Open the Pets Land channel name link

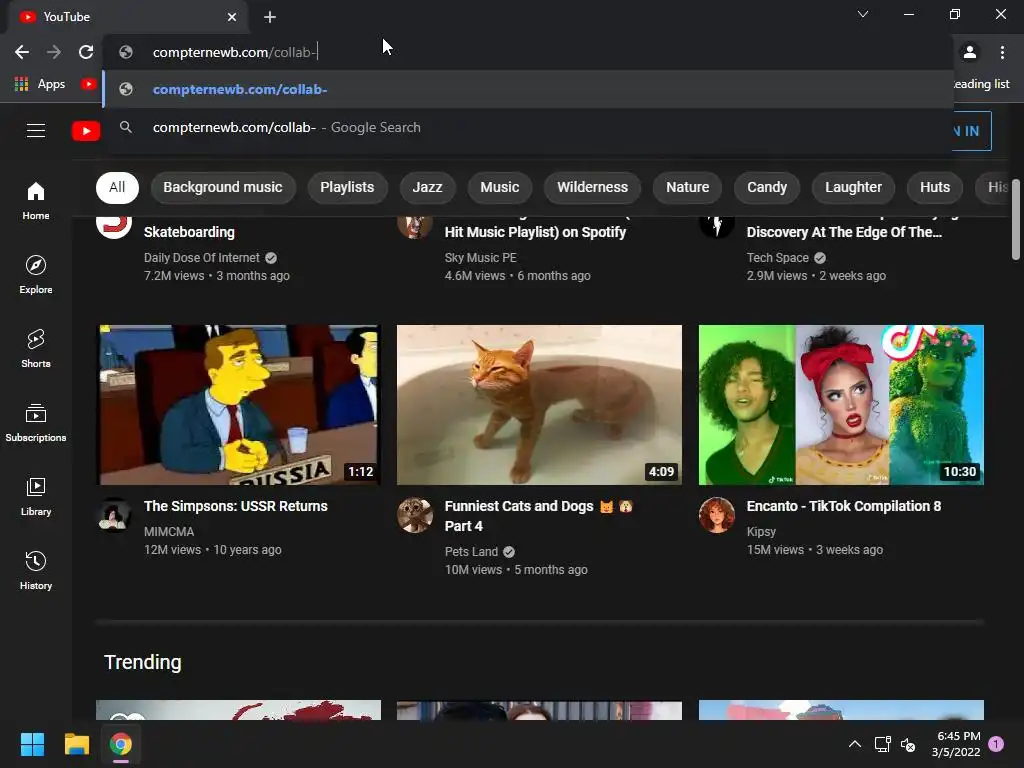click(472, 552)
